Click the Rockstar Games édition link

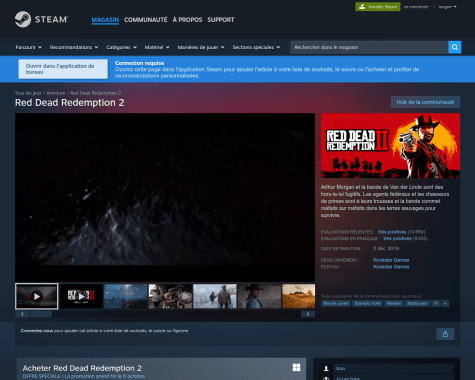coord(391,267)
